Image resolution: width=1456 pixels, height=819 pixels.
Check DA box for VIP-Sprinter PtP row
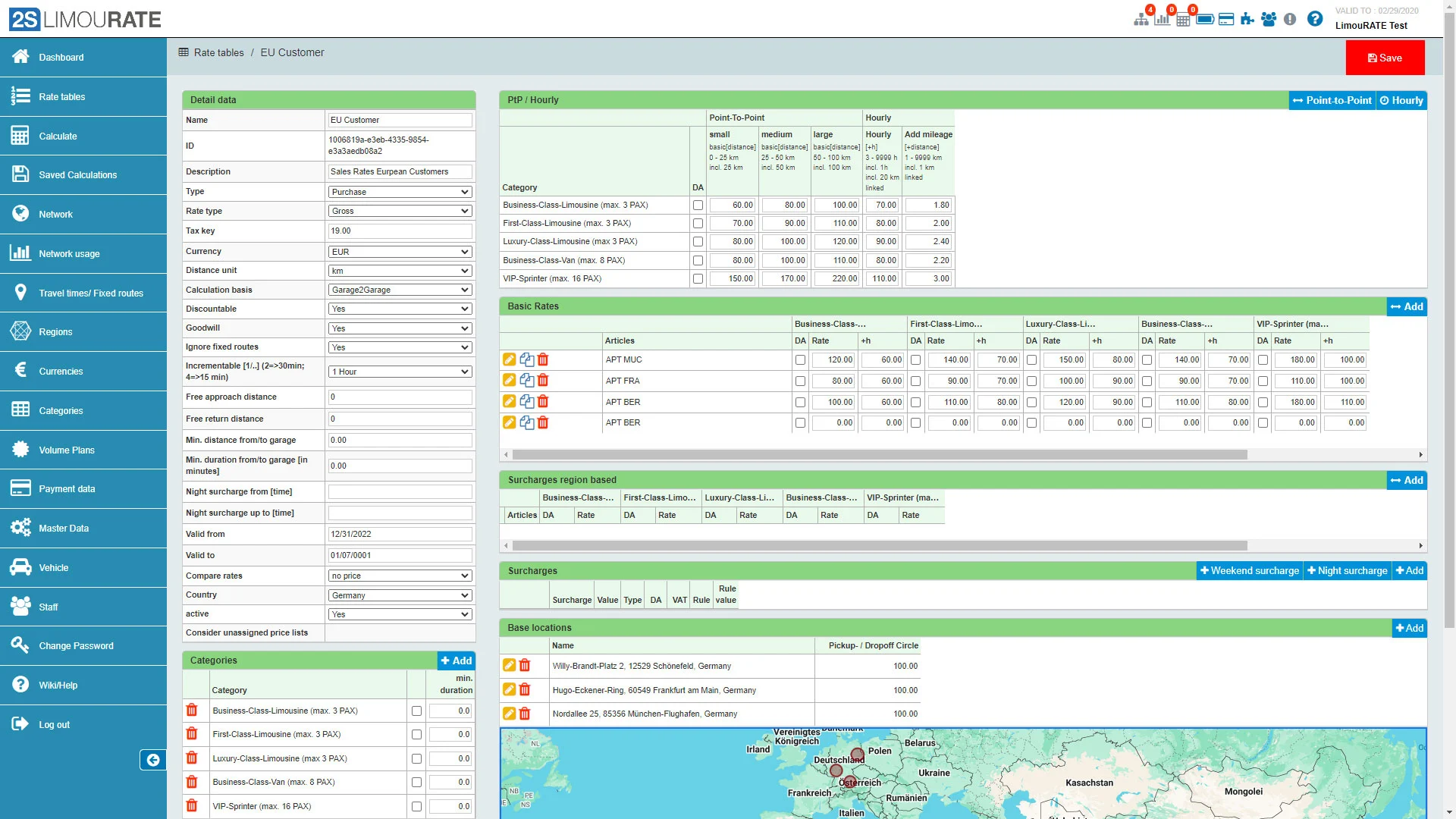(x=698, y=279)
